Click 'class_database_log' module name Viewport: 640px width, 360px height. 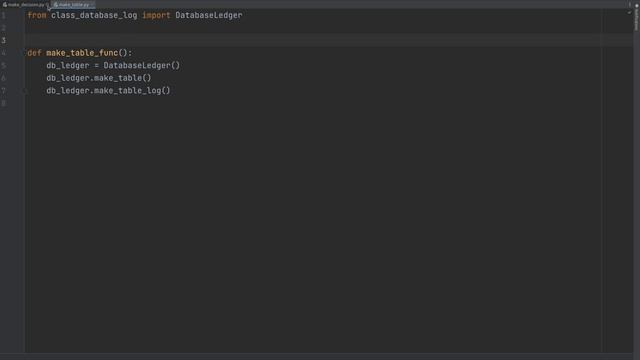pos(94,15)
